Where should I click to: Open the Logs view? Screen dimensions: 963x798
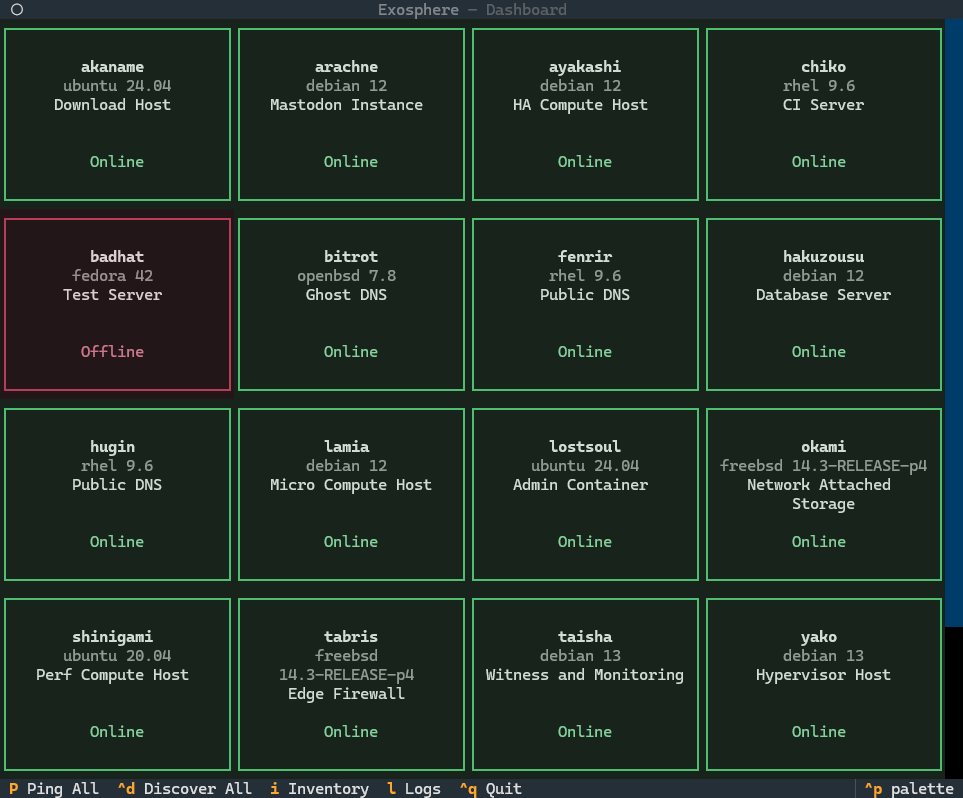pos(412,788)
